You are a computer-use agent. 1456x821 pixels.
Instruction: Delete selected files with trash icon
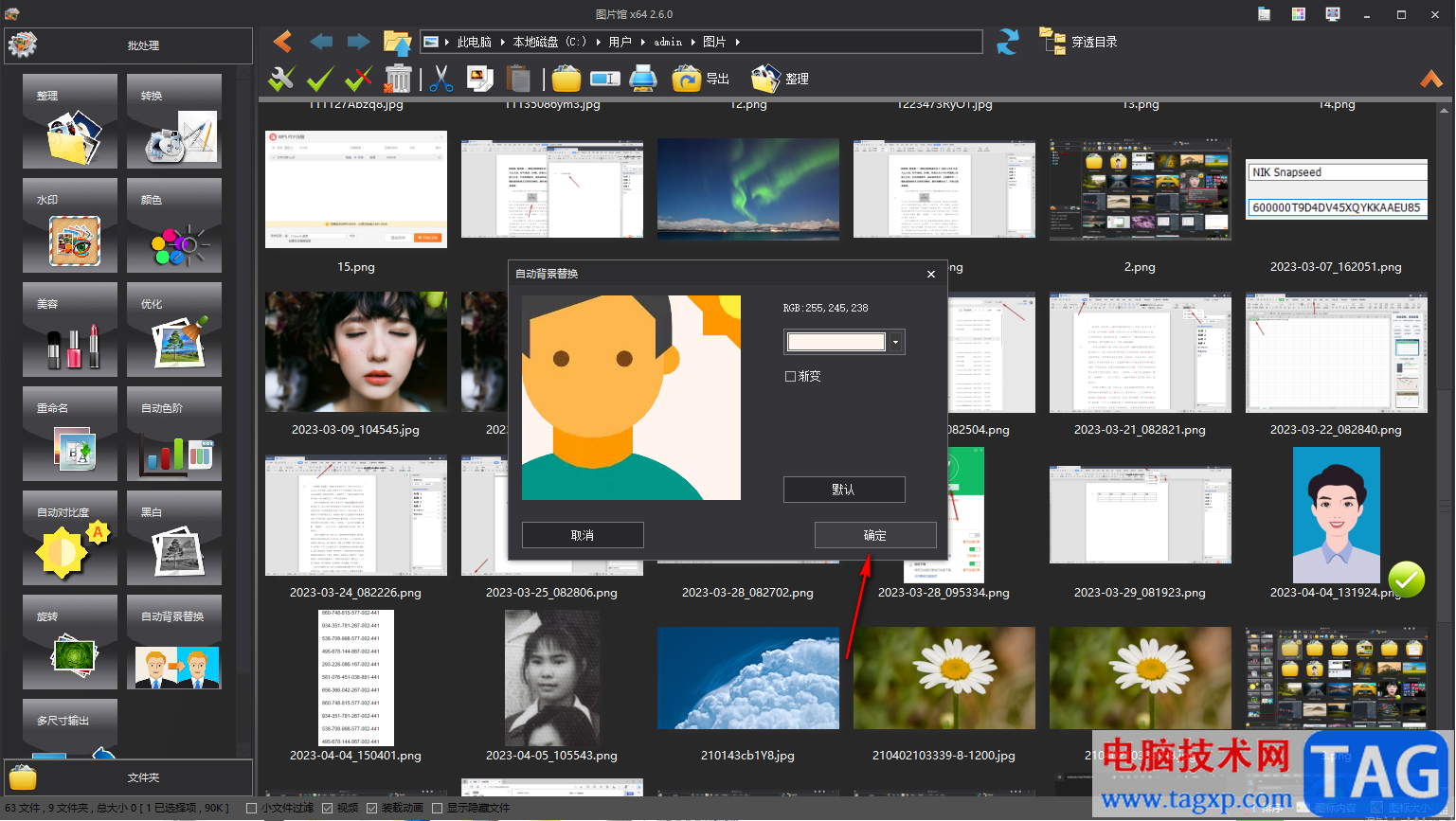point(399,79)
